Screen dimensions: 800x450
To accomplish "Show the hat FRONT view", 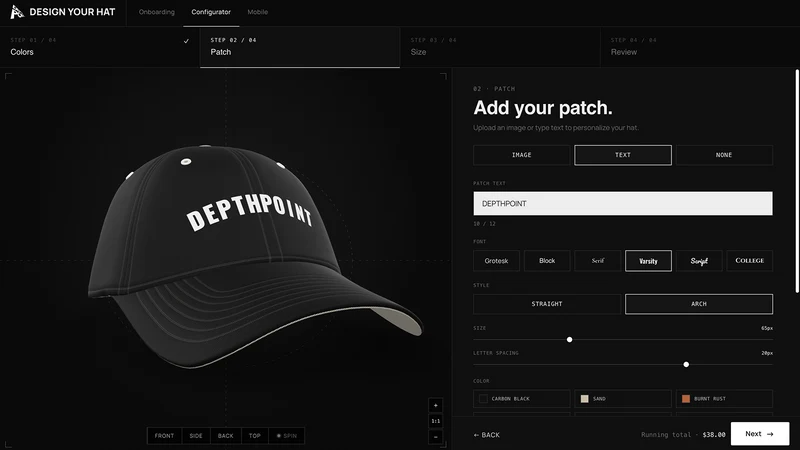I will pos(164,436).
